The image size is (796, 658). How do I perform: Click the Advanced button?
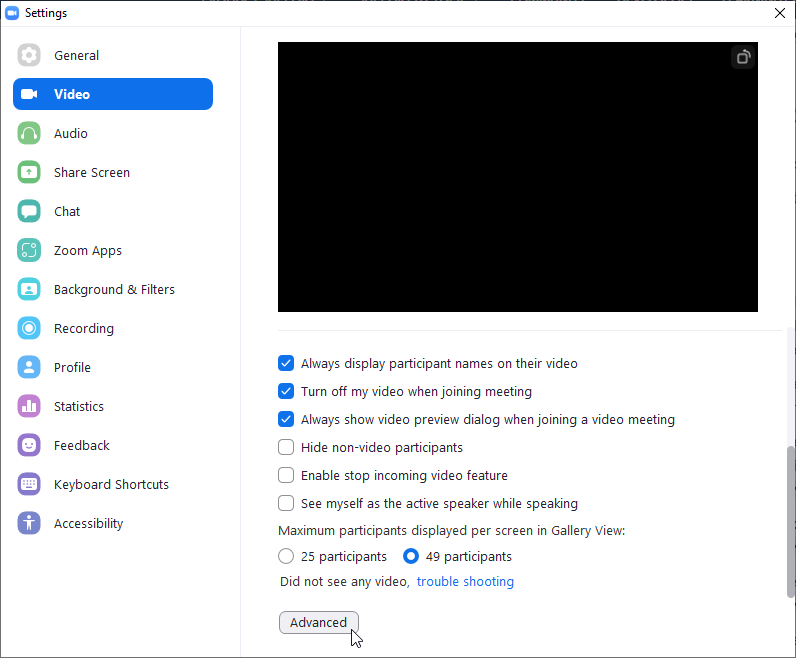pos(318,622)
